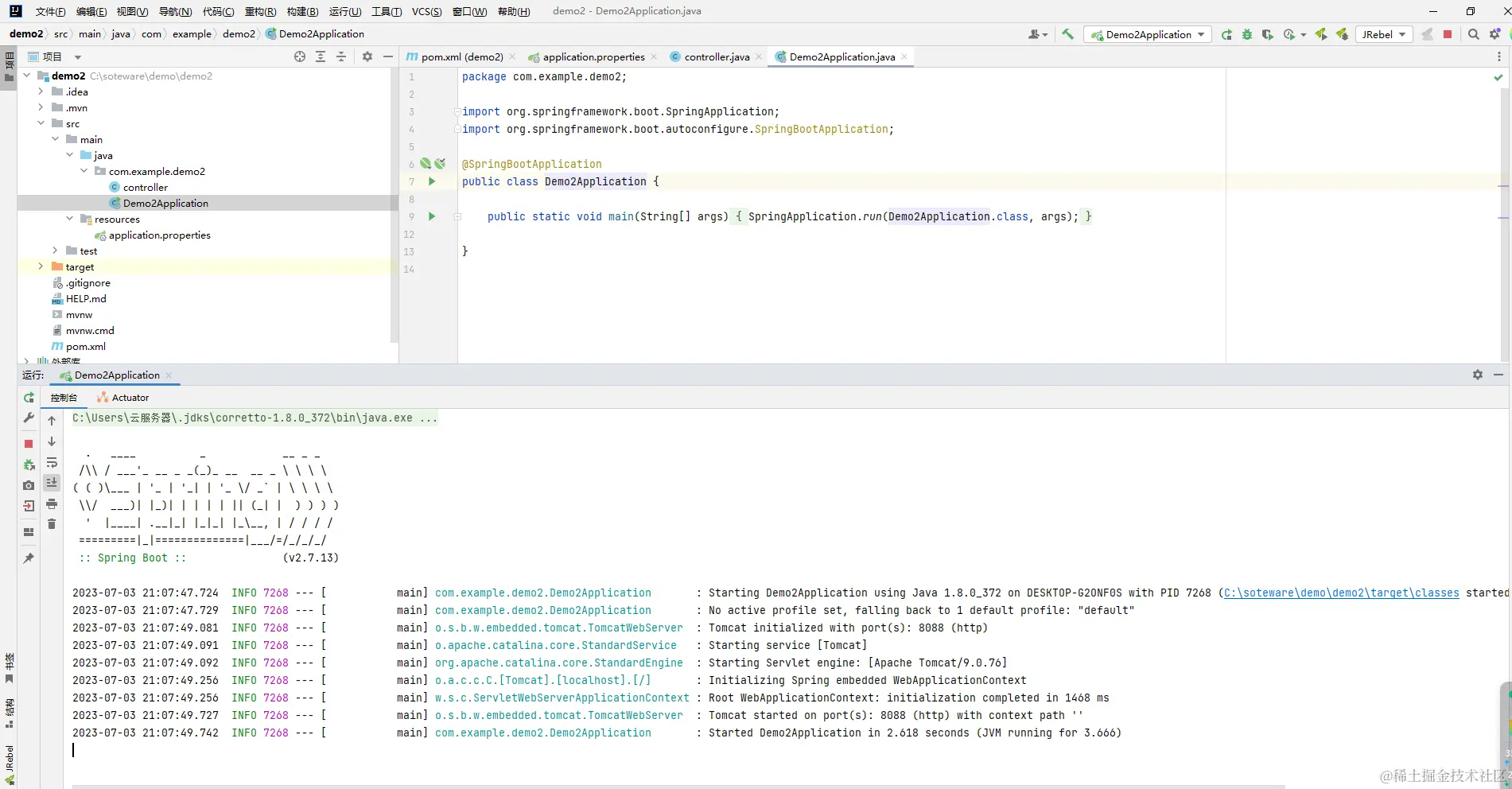Screen dimensions: 1512x789
Task: Click the profiler run icon in toolbar
Action: (1289, 34)
